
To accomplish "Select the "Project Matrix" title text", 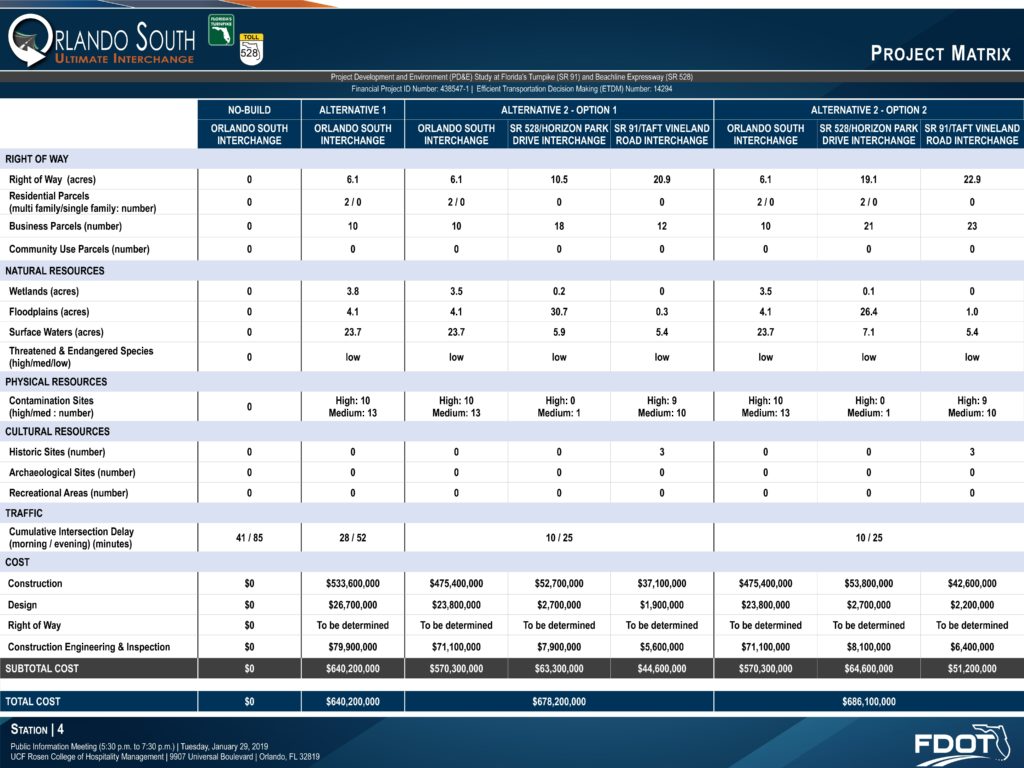I will [x=940, y=54].
